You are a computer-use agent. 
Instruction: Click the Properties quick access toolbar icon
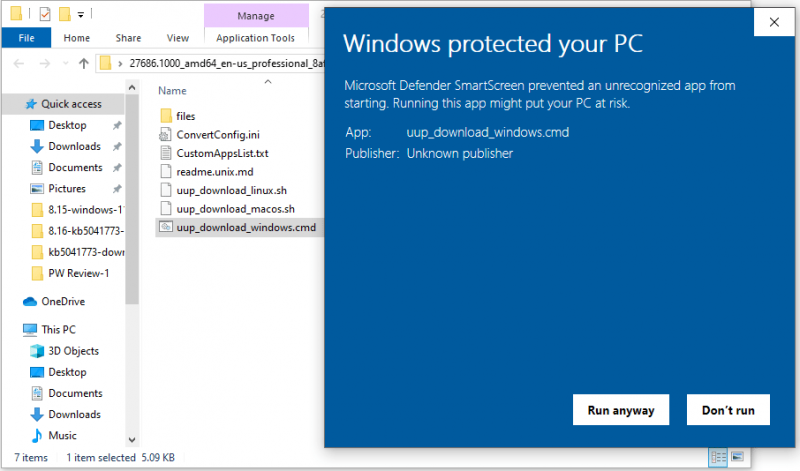(45, 14)
